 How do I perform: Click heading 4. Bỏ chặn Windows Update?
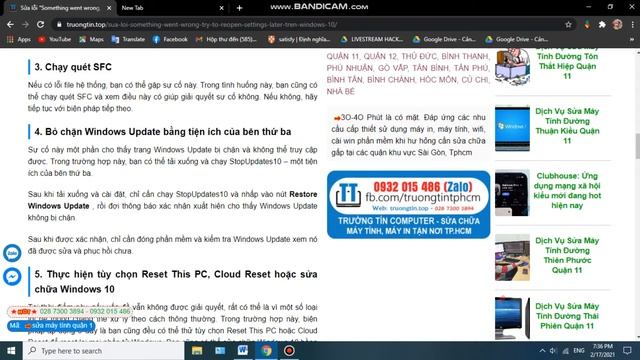click(x=163, y=132)
